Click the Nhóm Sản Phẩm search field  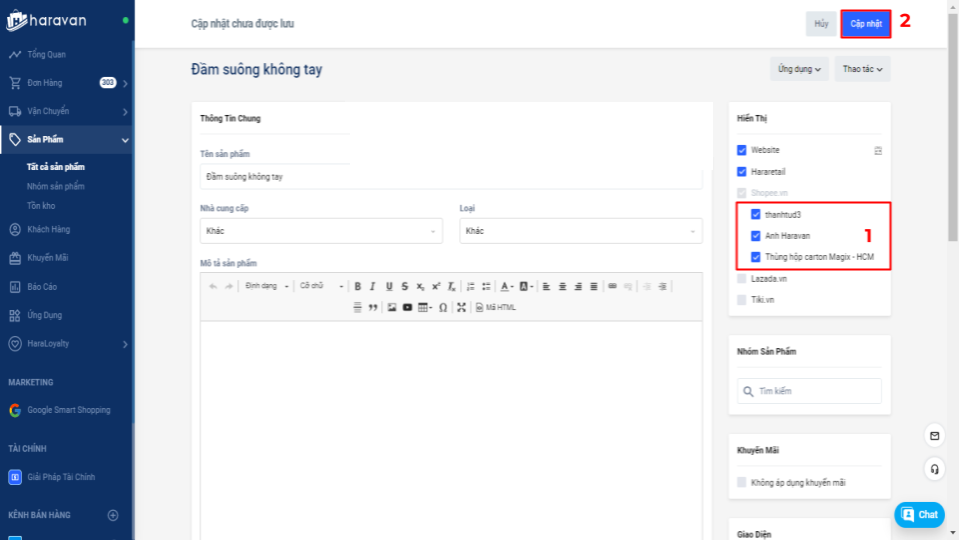click(810, 391)
